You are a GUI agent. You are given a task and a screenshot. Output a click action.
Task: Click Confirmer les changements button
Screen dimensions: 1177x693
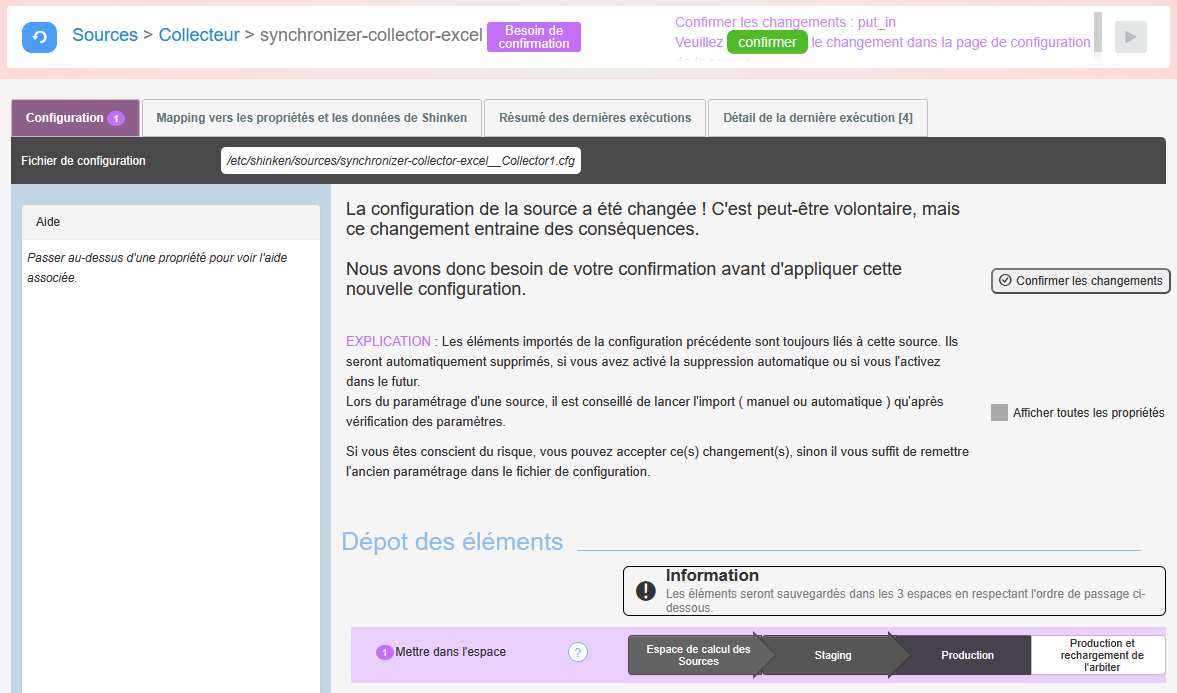click(x=1080, y=281)
